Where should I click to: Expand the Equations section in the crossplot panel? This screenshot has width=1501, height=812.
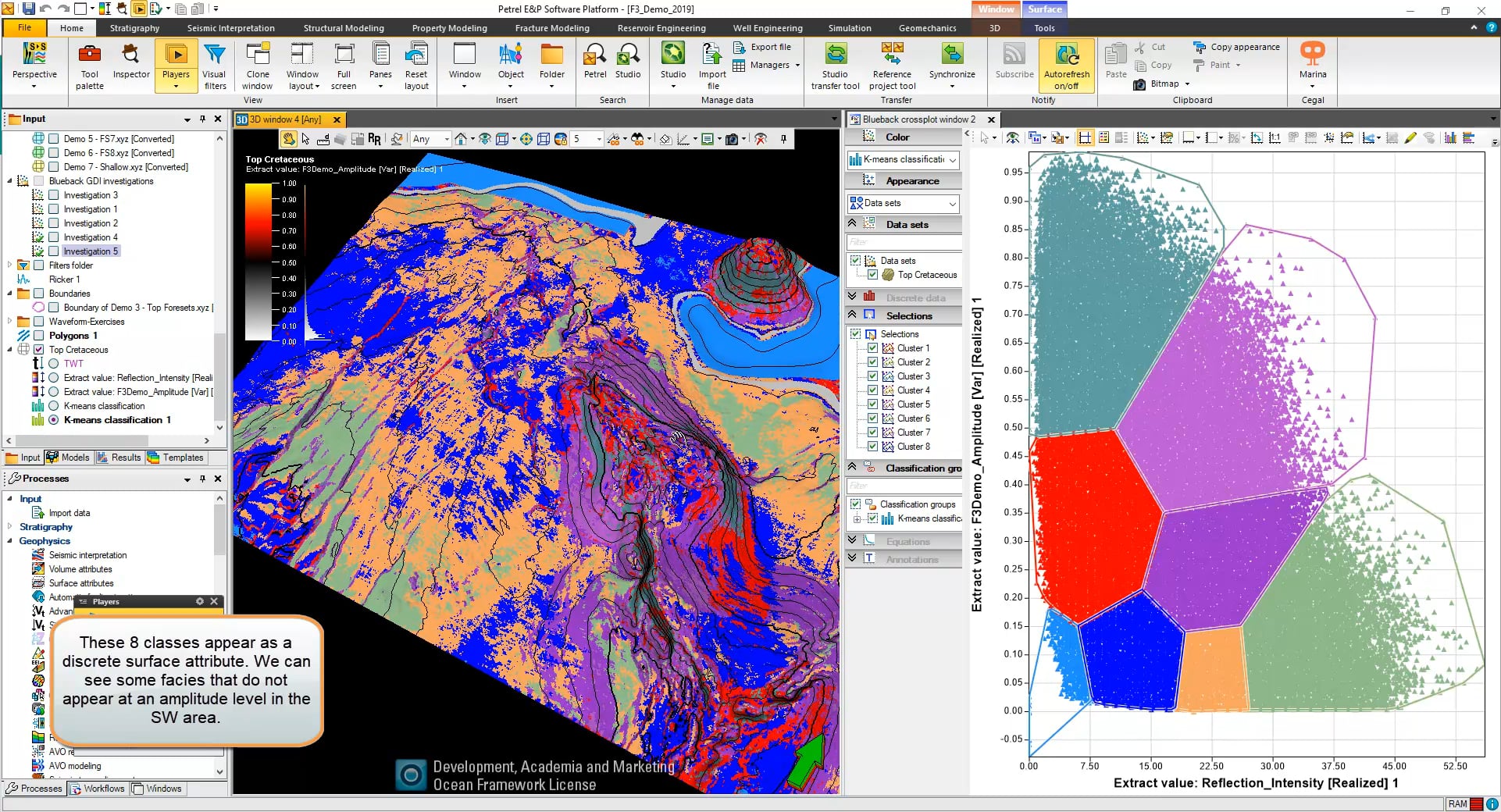(852, 540)
